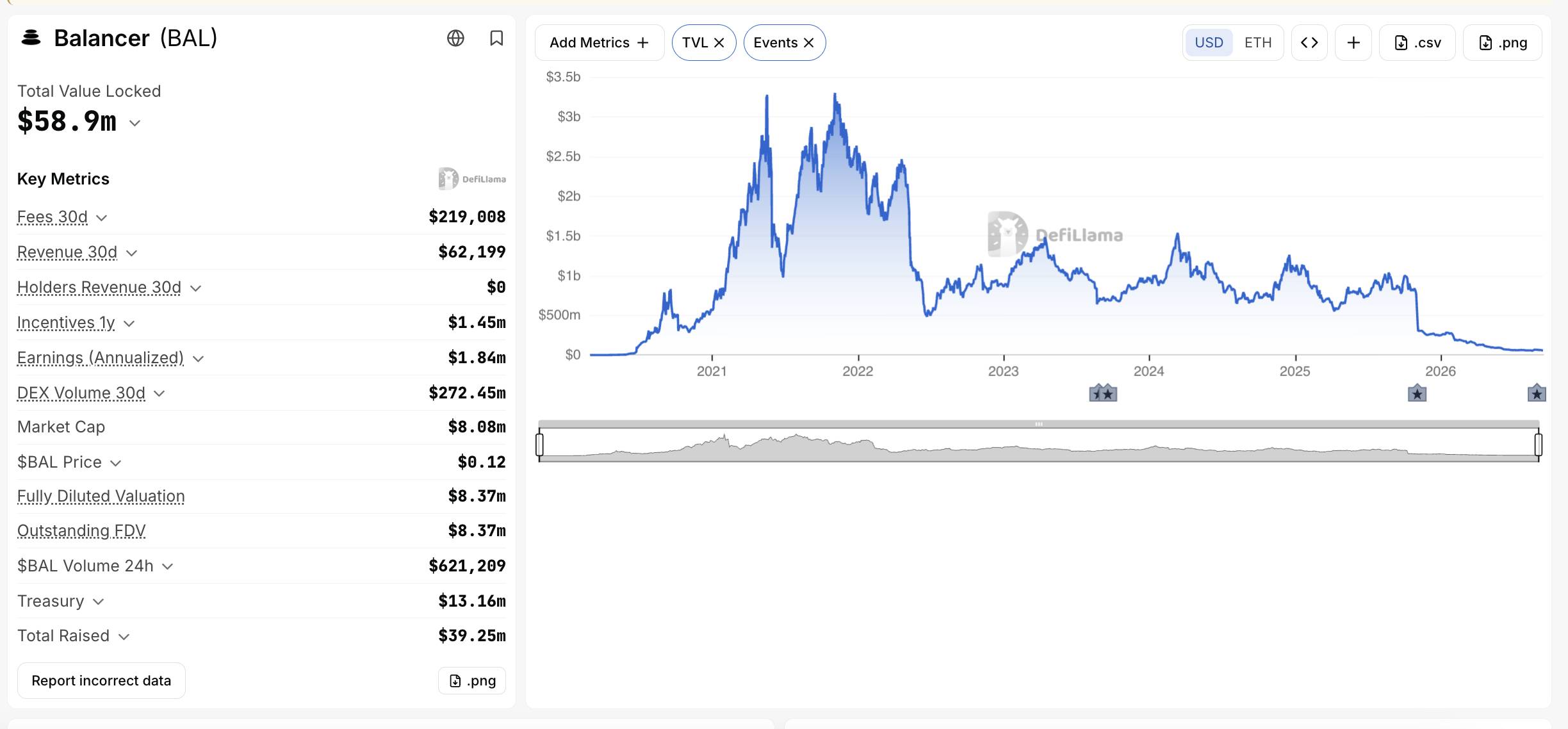Download chart as .png in toolbar

pos(1503,43)
